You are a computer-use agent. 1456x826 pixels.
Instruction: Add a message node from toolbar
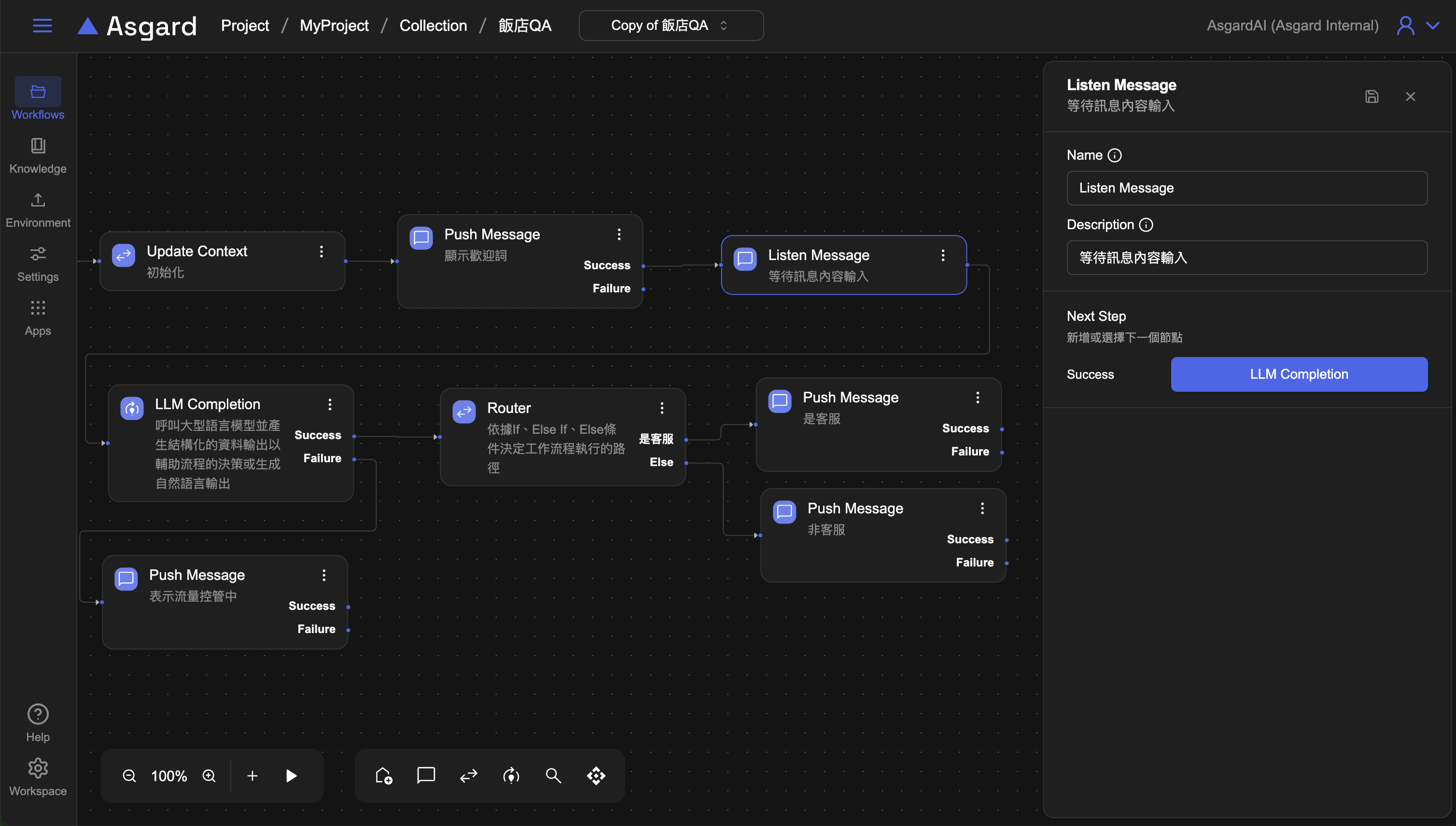pyautogui.click(x=426, y=775)
